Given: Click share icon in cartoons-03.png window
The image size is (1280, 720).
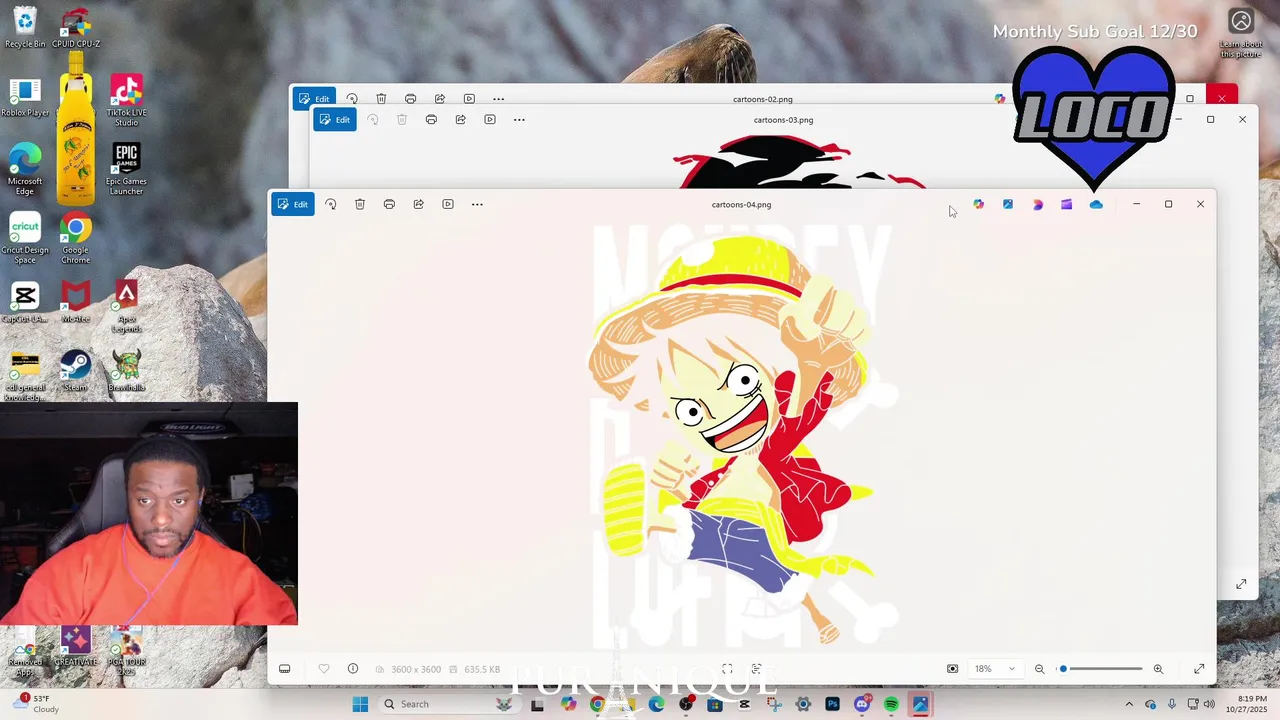Looking at the screenshot, I should [x=461, y=120].
